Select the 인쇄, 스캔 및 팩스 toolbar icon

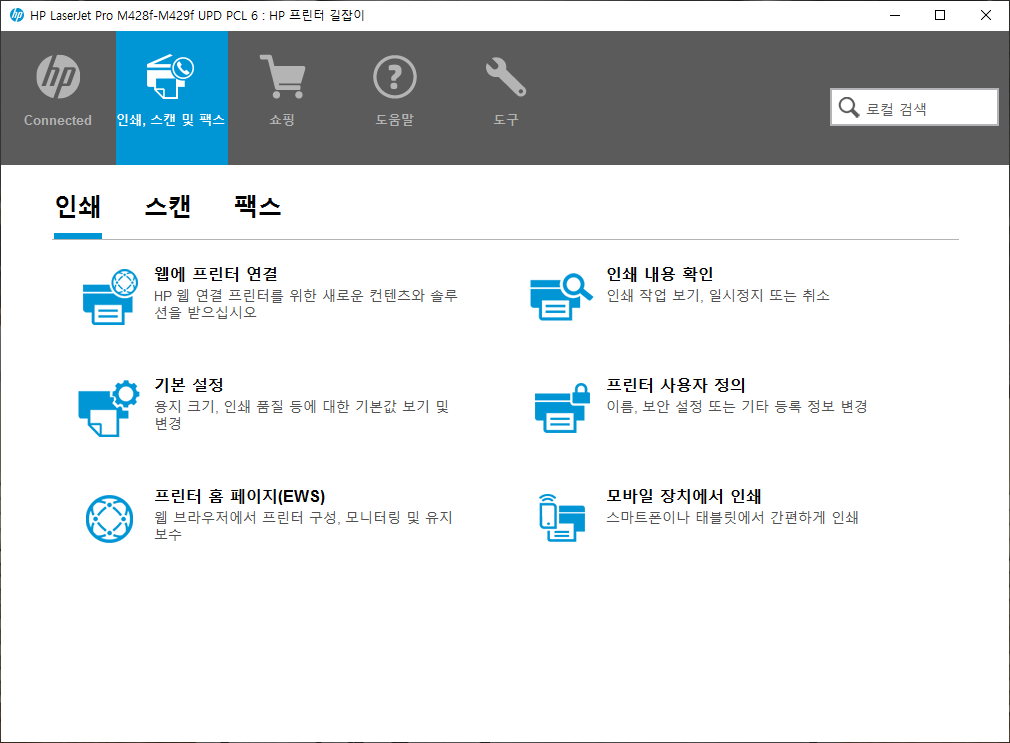[171, 76]
